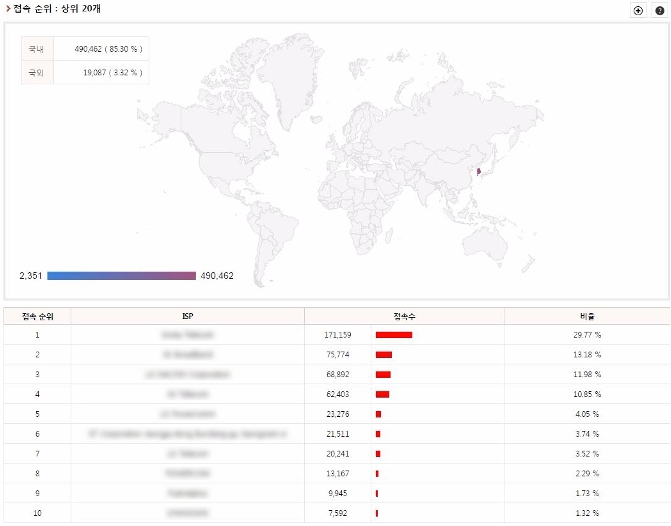Click the 비율 column header
The height and width of the screenshot is (526, 671).
tap(587, 316)
